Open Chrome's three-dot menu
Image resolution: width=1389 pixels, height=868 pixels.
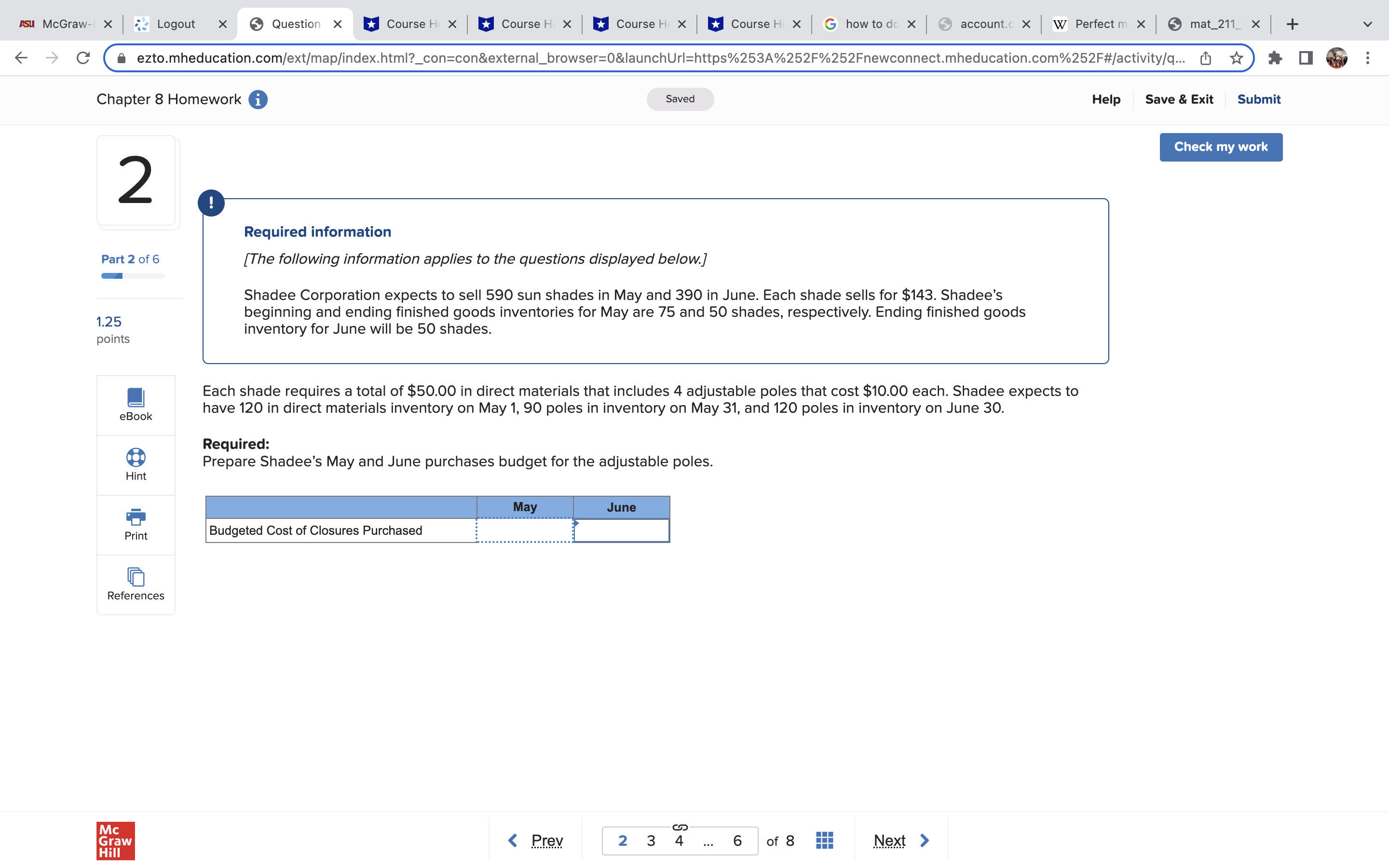(x=1368, y=57)
